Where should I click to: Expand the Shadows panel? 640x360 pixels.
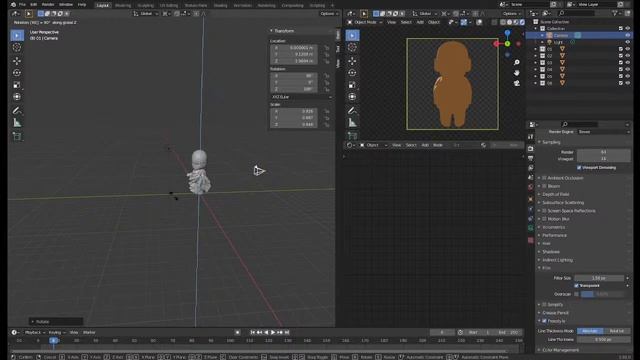tap(551, 252)
